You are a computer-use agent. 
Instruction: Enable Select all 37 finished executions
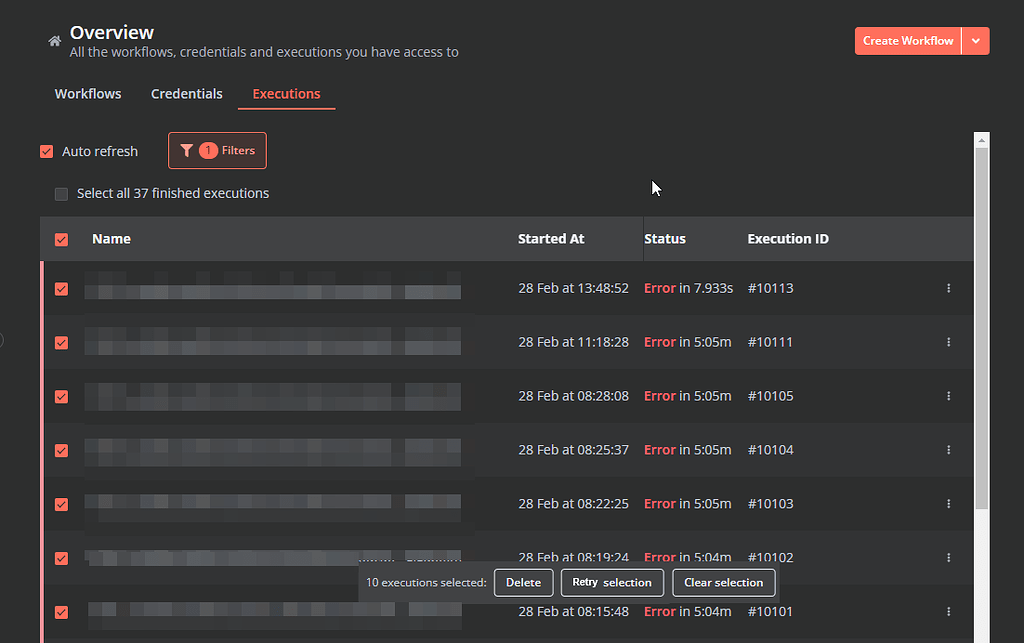click(61, 194)
